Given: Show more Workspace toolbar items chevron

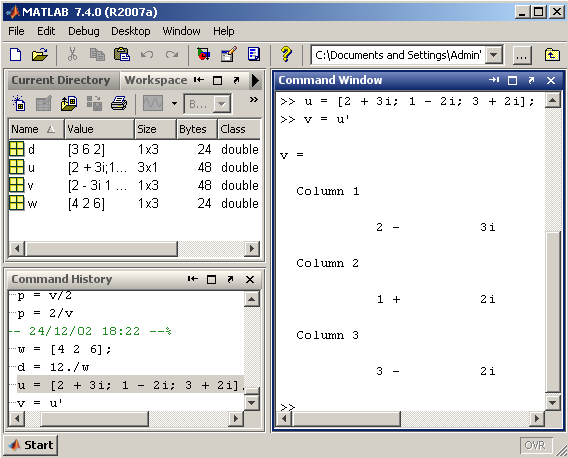Looking at the screenshot, I should pyautogui.click(x=254, y=99).
